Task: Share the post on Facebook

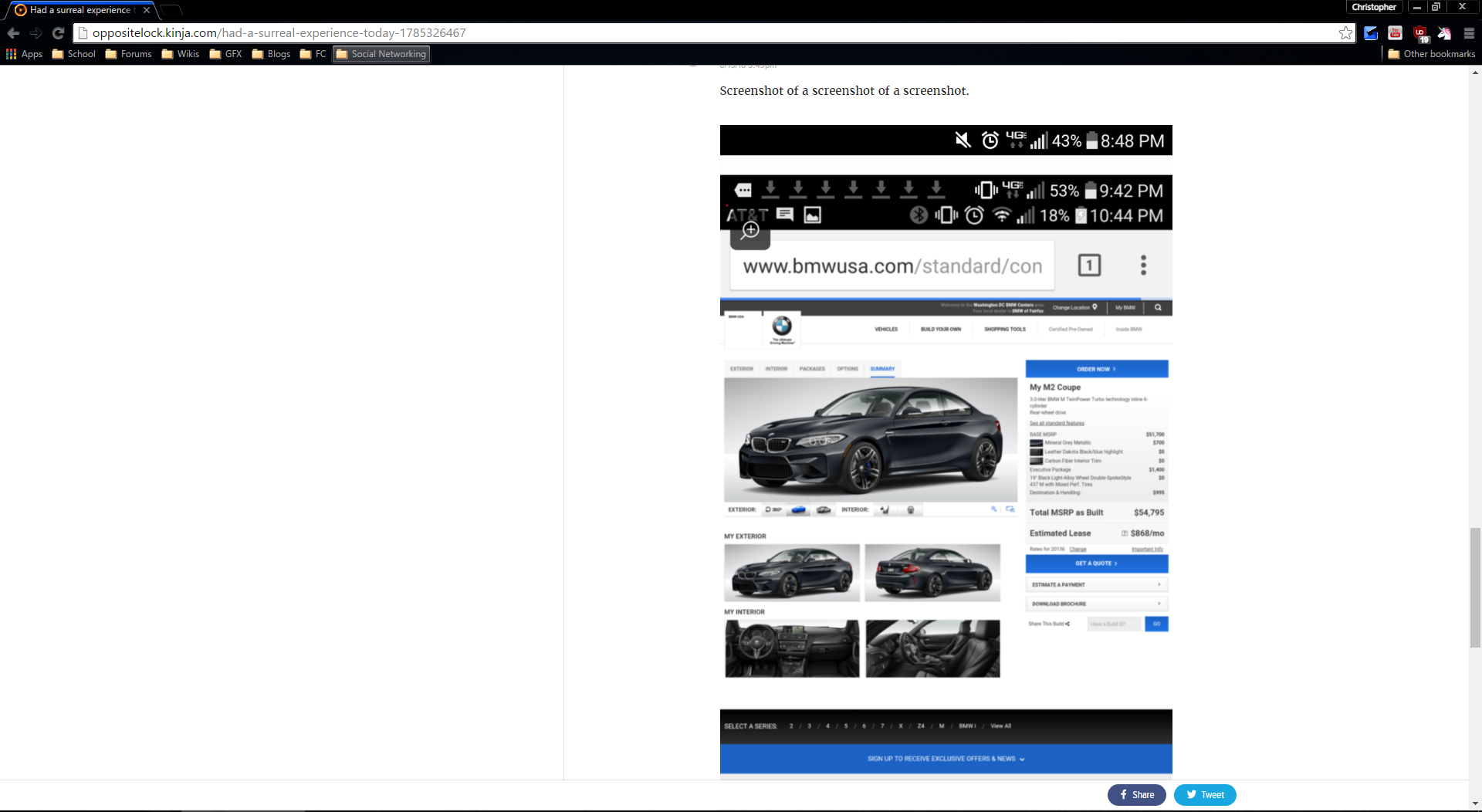Action: (1136, 794)
